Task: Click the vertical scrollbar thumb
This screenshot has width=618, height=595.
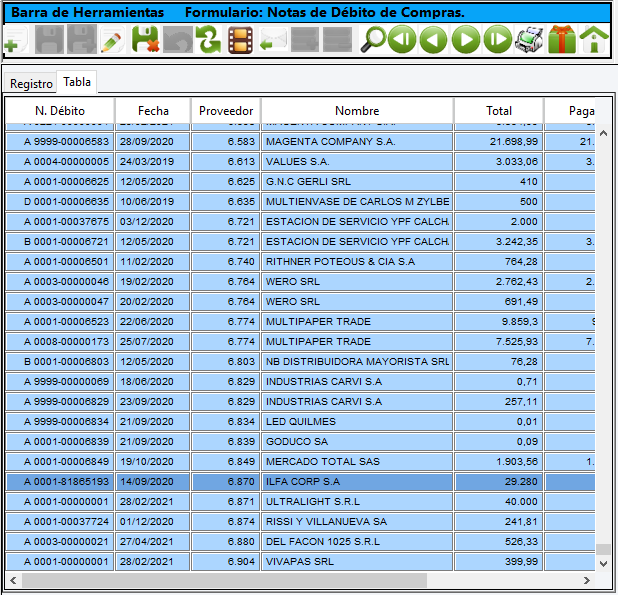Action: tap(603, 549)
